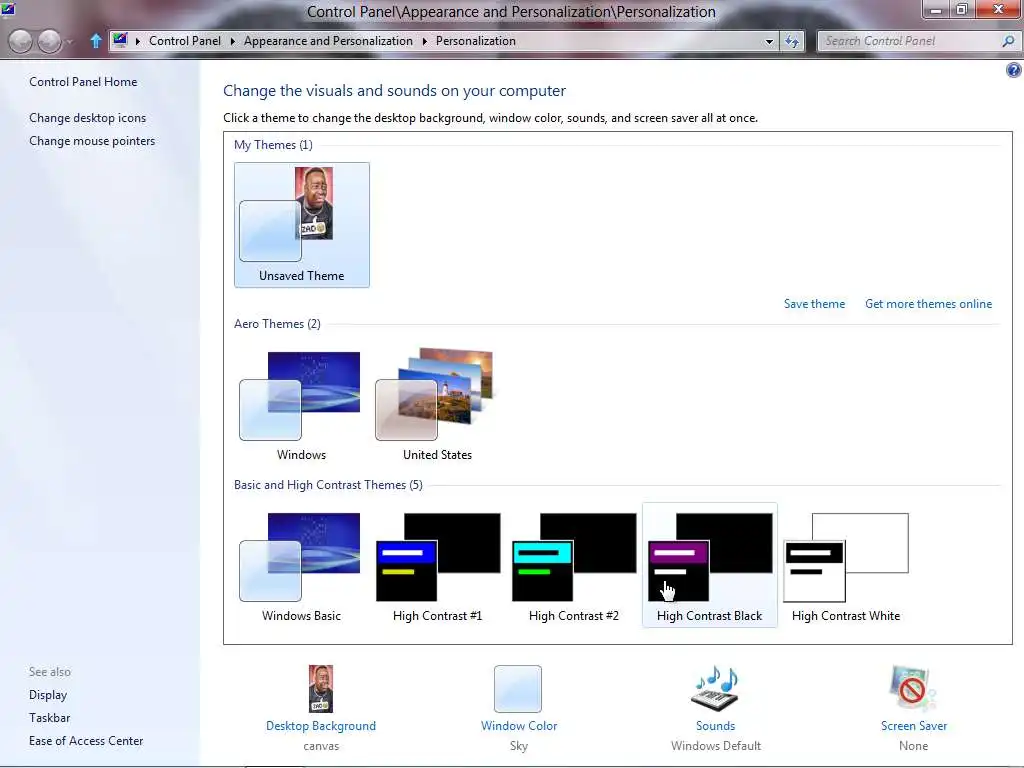Expand the arrow before Control Panel breadcrumb
Image resolution: width=1024 pixels, height=768 pixels.
tap(138, 41)
